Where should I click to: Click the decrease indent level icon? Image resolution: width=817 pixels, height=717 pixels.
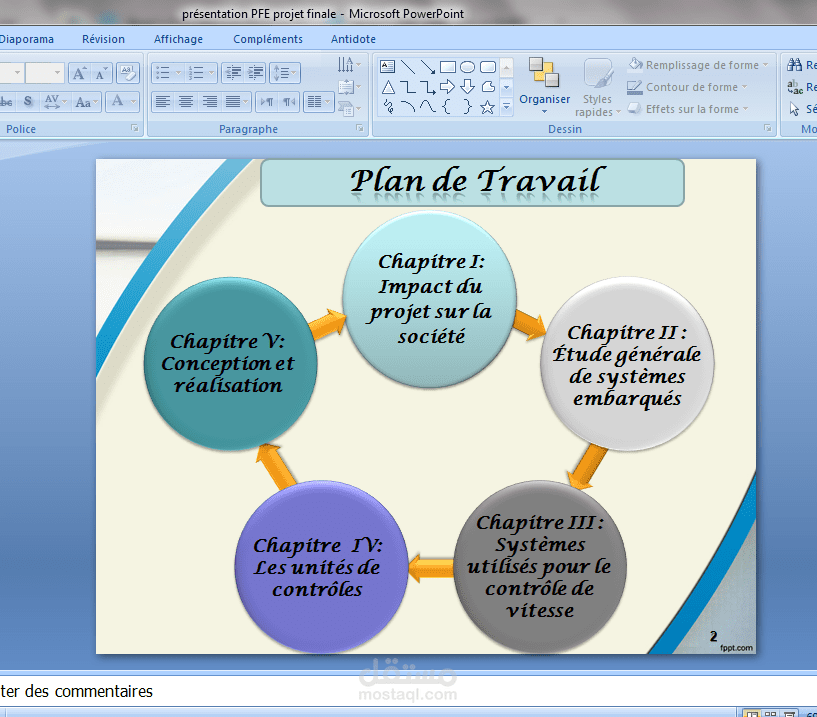click(x=233, y=73)
